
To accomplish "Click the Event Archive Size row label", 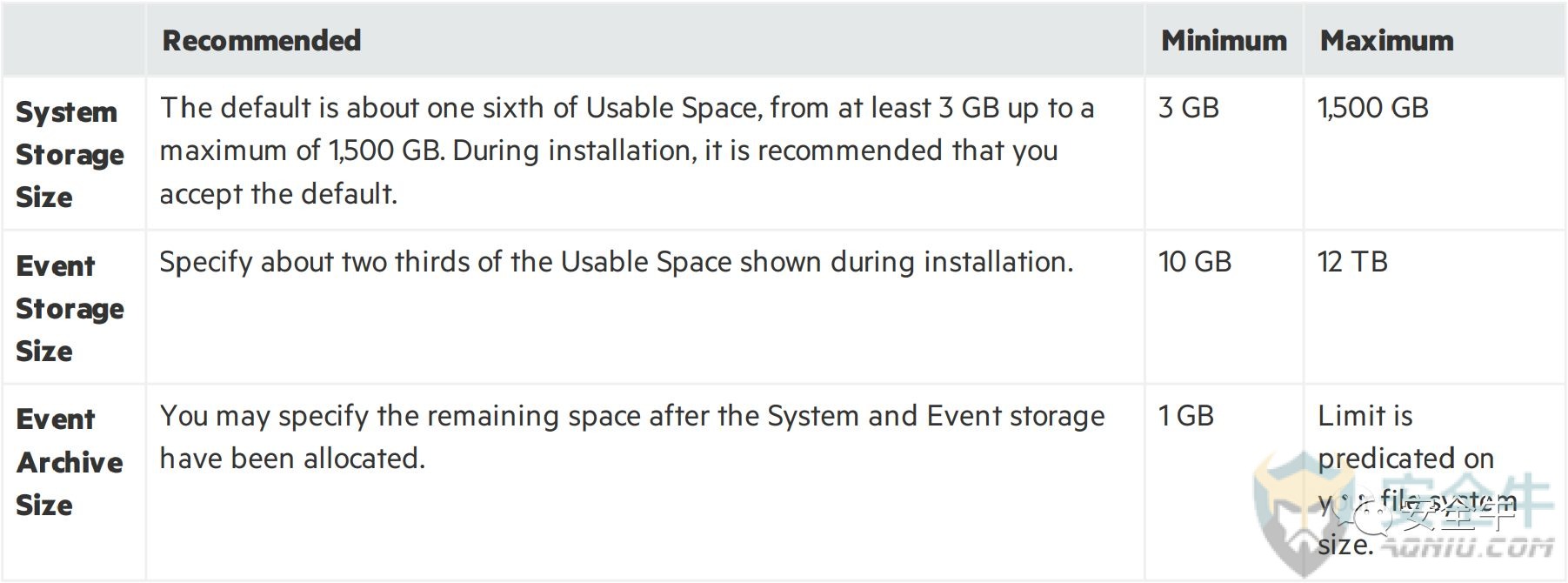I will click(70, 462).
